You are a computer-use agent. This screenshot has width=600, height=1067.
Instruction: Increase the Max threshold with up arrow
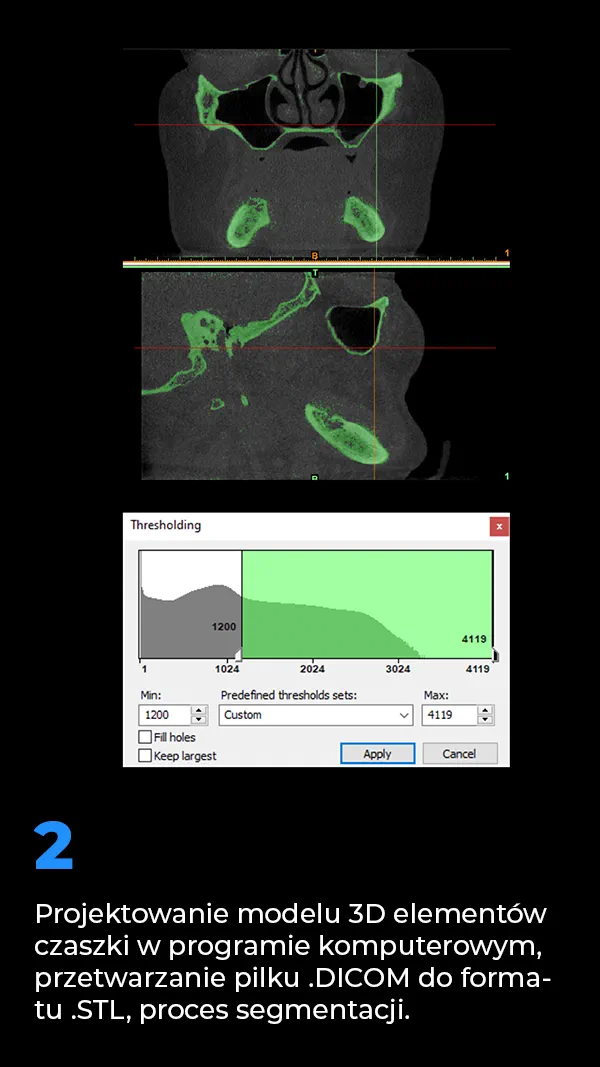(485, 711)
